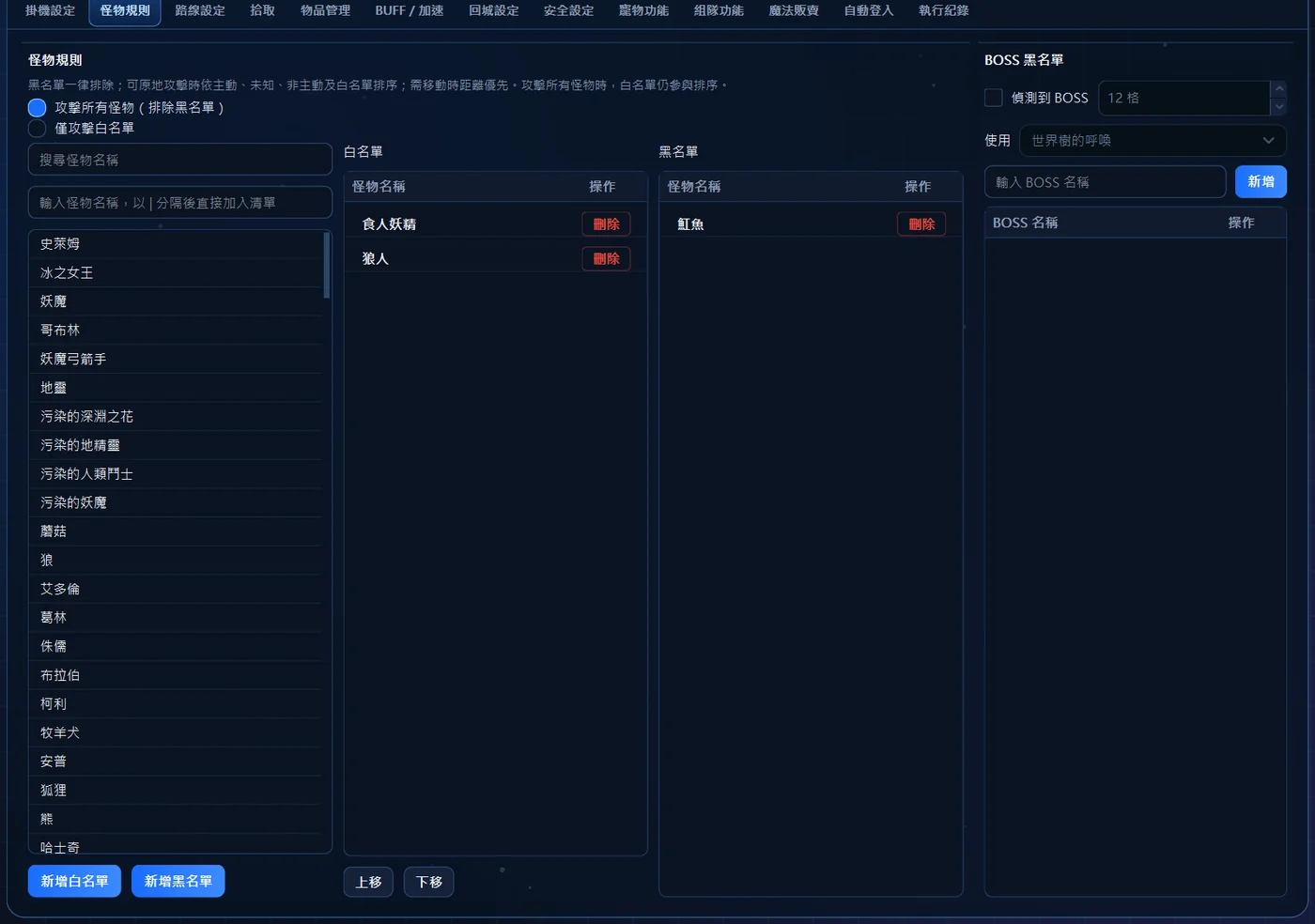Viewport: 1315px width, 924px height.
Task: Focus the 搜尋怪物名稱 search field
Action: pos(180,160)
